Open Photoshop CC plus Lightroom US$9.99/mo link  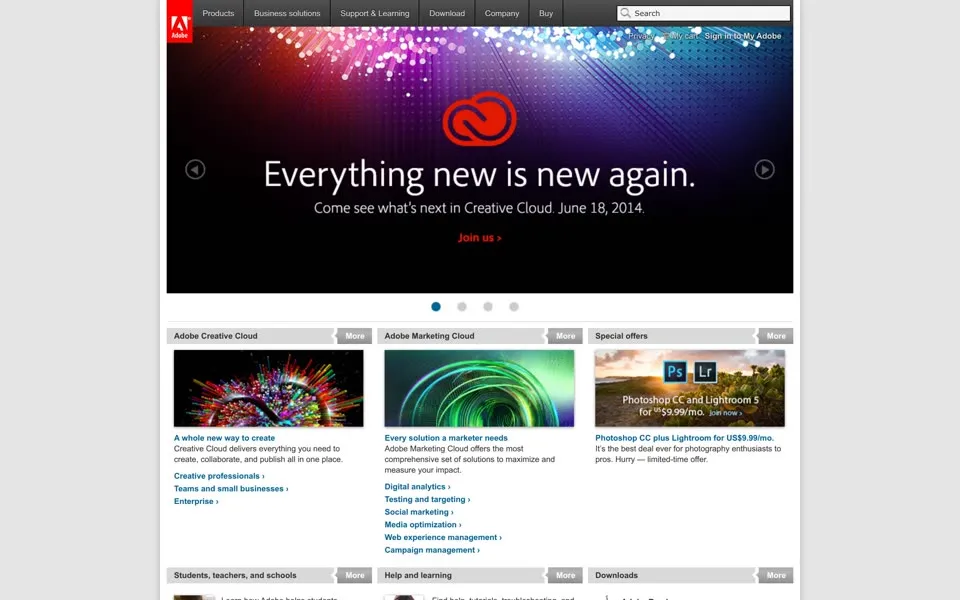point(684,438)
